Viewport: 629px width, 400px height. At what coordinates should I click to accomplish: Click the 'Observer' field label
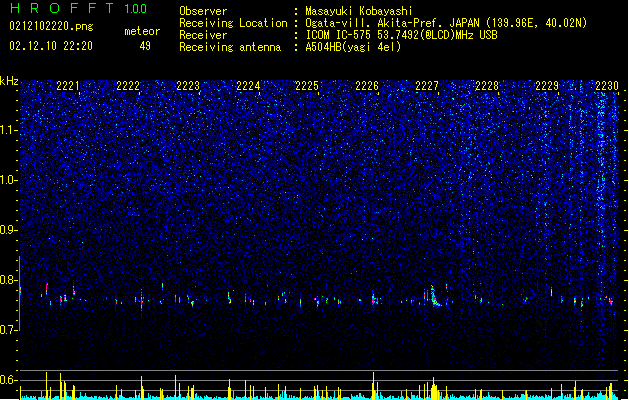pyautogui.click(x=203, y=11)
